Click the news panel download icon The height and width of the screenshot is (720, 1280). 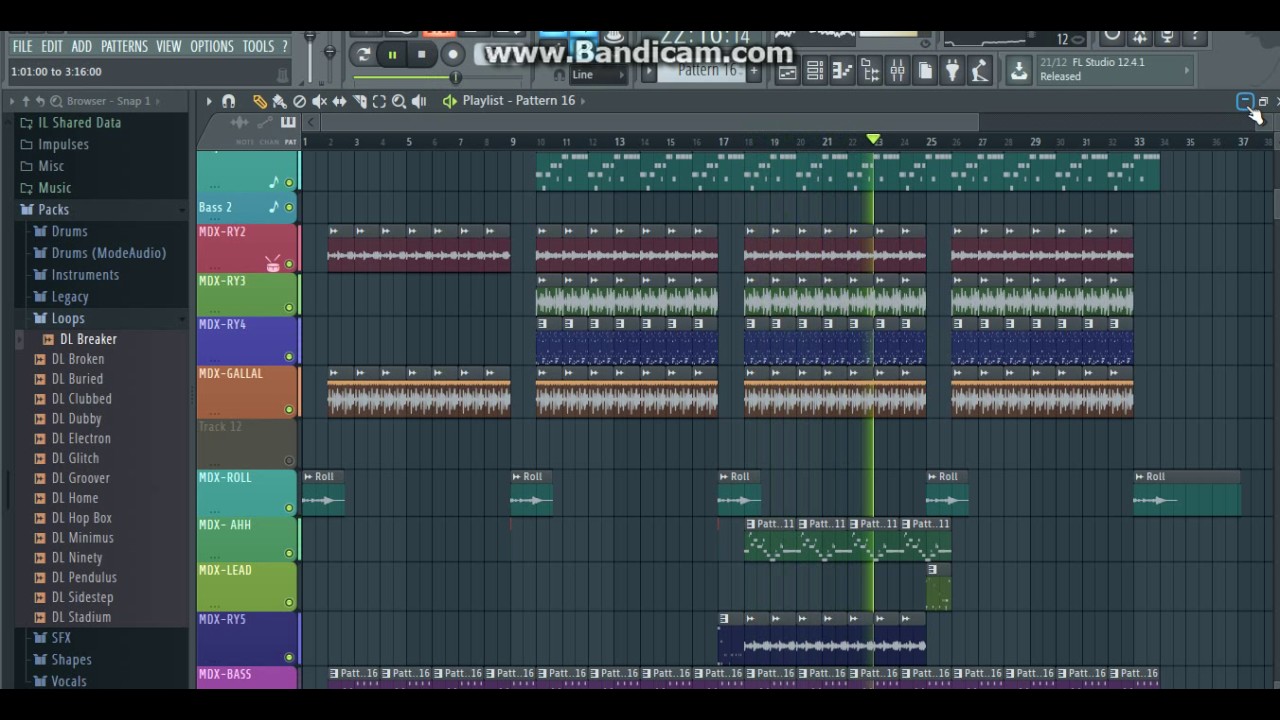coord(1019,71)
